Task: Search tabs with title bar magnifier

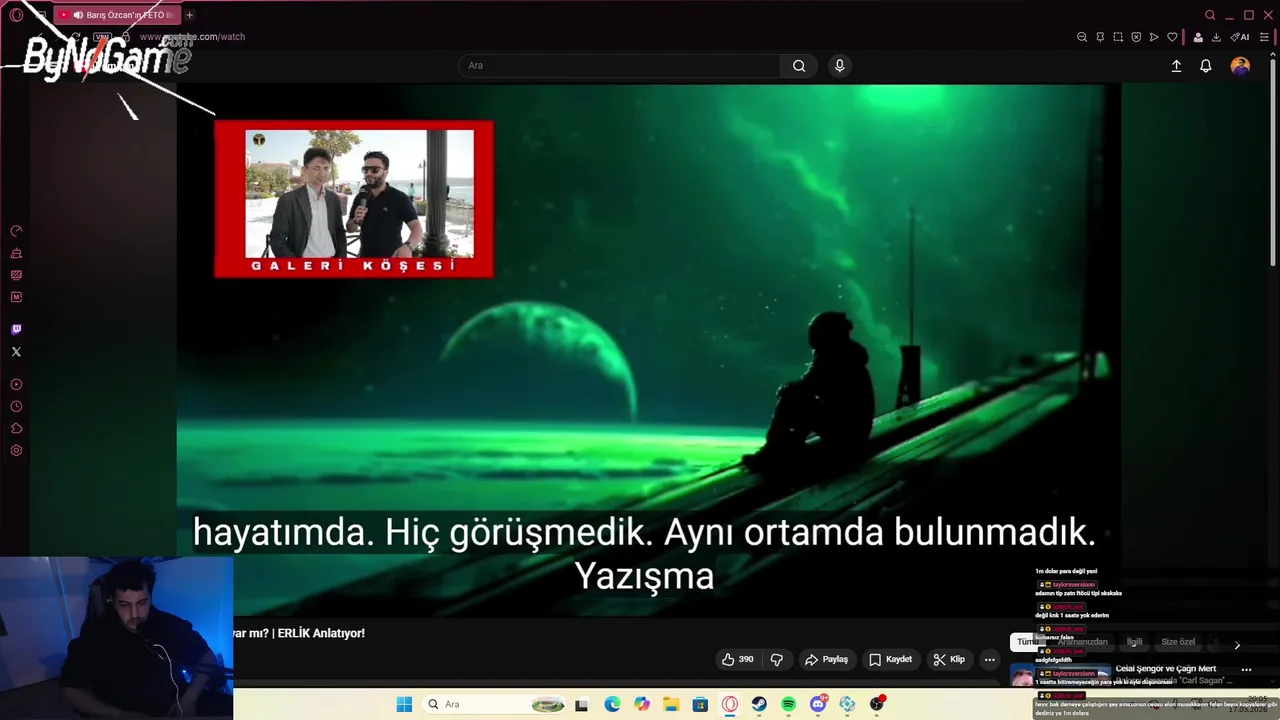Action: click(1210, 15)
